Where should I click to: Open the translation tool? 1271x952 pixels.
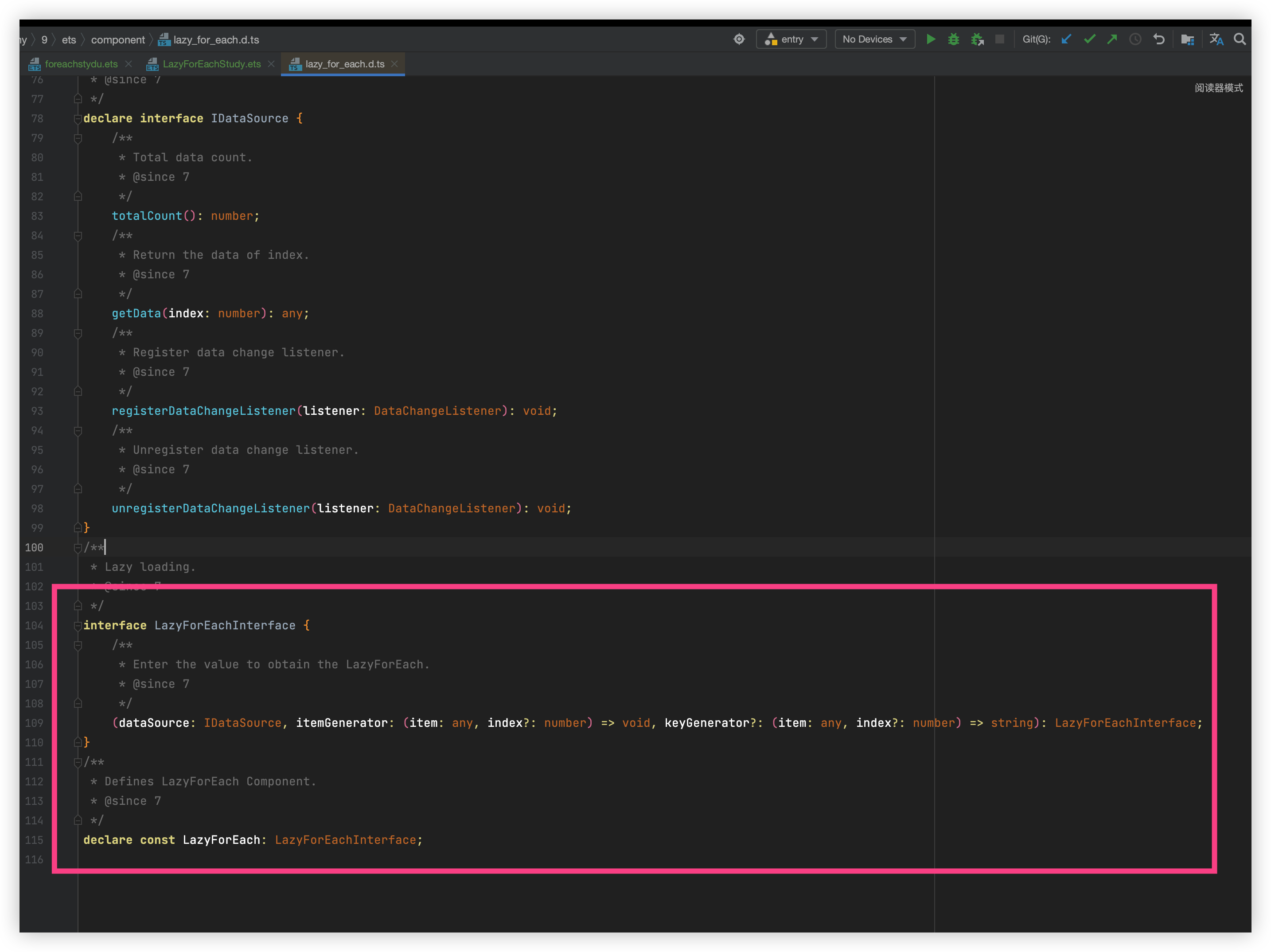pyautogui.click(x=1216, y=39)
